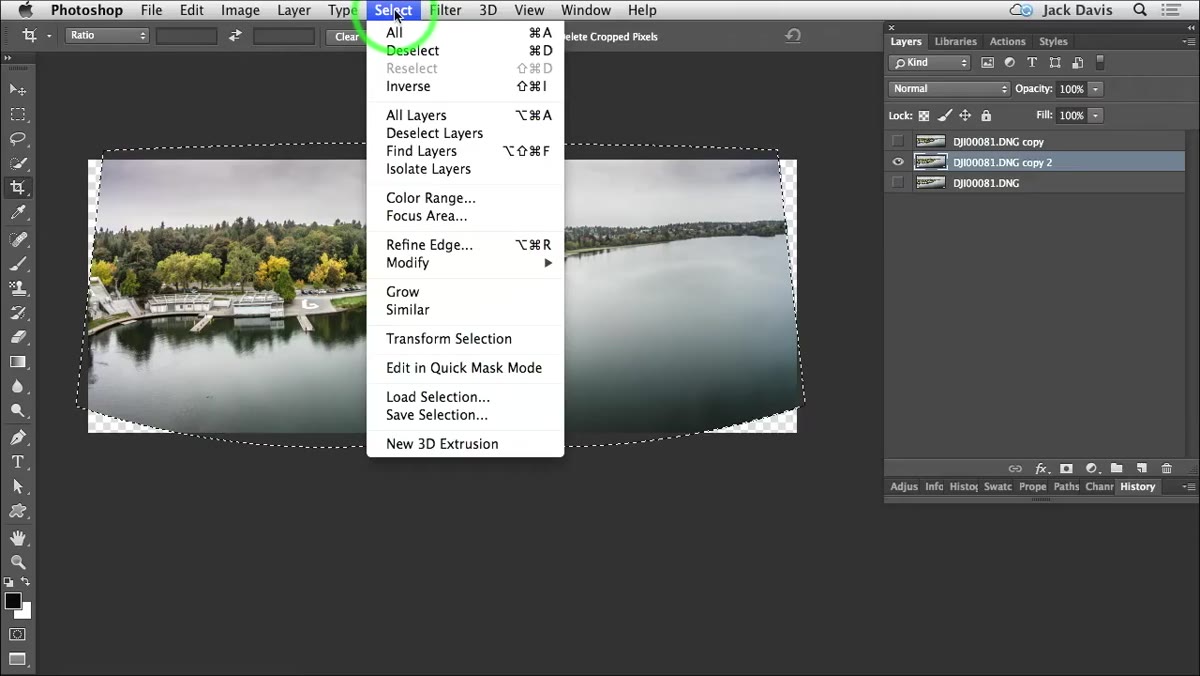
Task: Choose Color Range from Select menu
Action: 431,198
